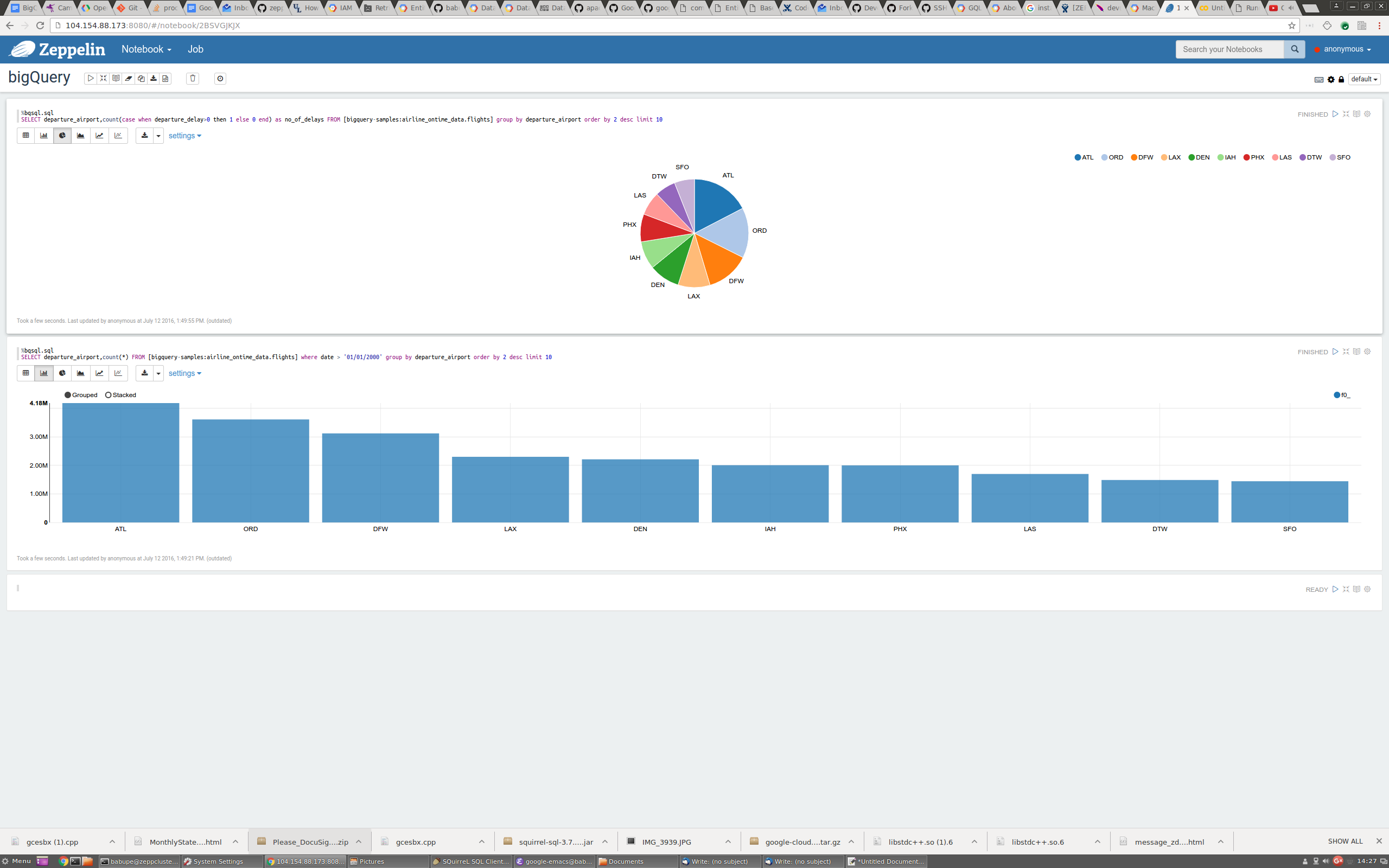Expand second paragraph chart settings
The width and height of the screenshot is (1389, 868).
point(185,374)
